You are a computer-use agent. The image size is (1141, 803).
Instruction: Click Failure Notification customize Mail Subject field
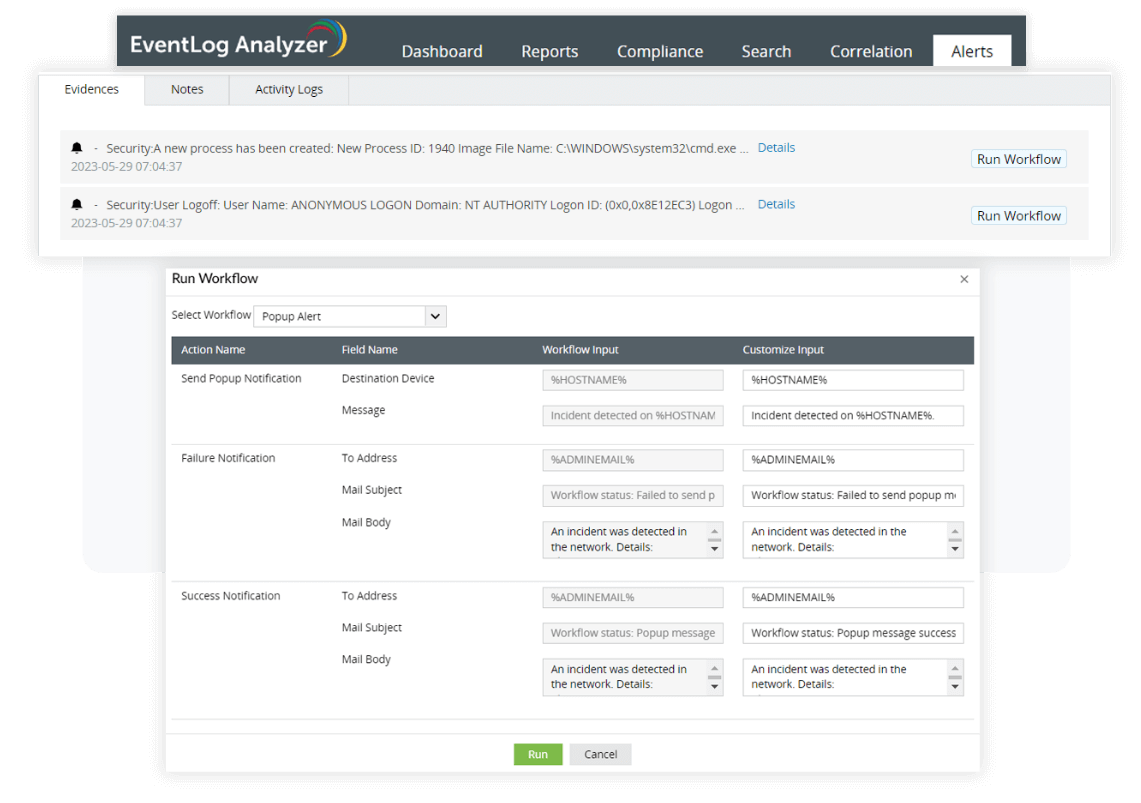(x=853, y=496)
